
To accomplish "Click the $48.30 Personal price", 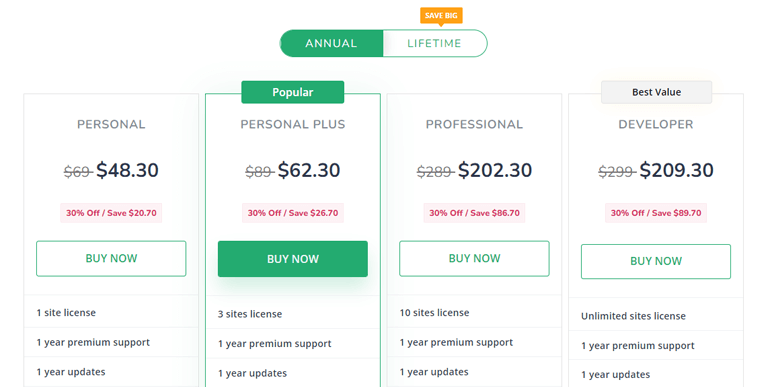I will 127,170.
